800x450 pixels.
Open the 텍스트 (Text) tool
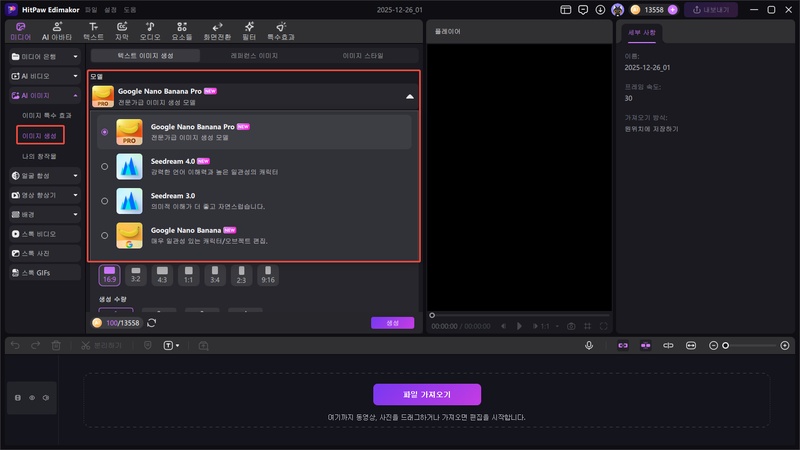[93, 31]
